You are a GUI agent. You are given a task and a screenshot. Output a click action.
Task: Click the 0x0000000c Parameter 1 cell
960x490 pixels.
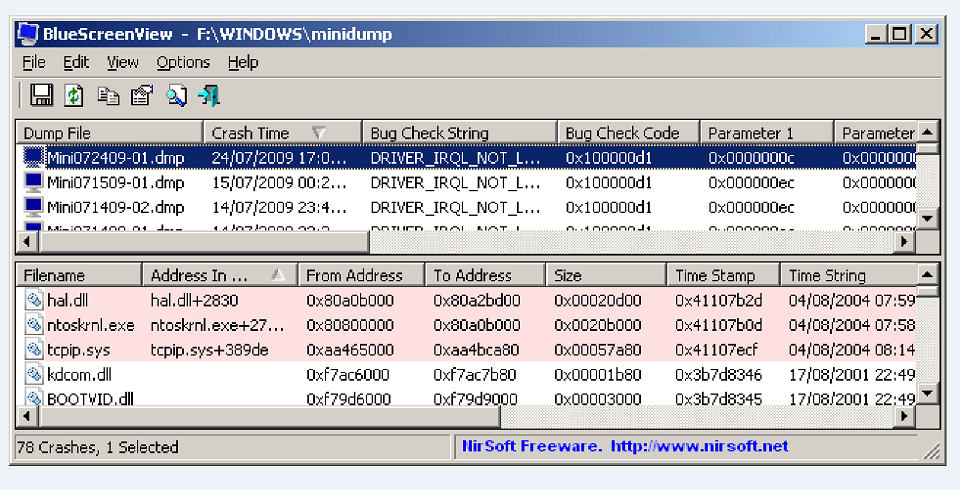(751, 157)
